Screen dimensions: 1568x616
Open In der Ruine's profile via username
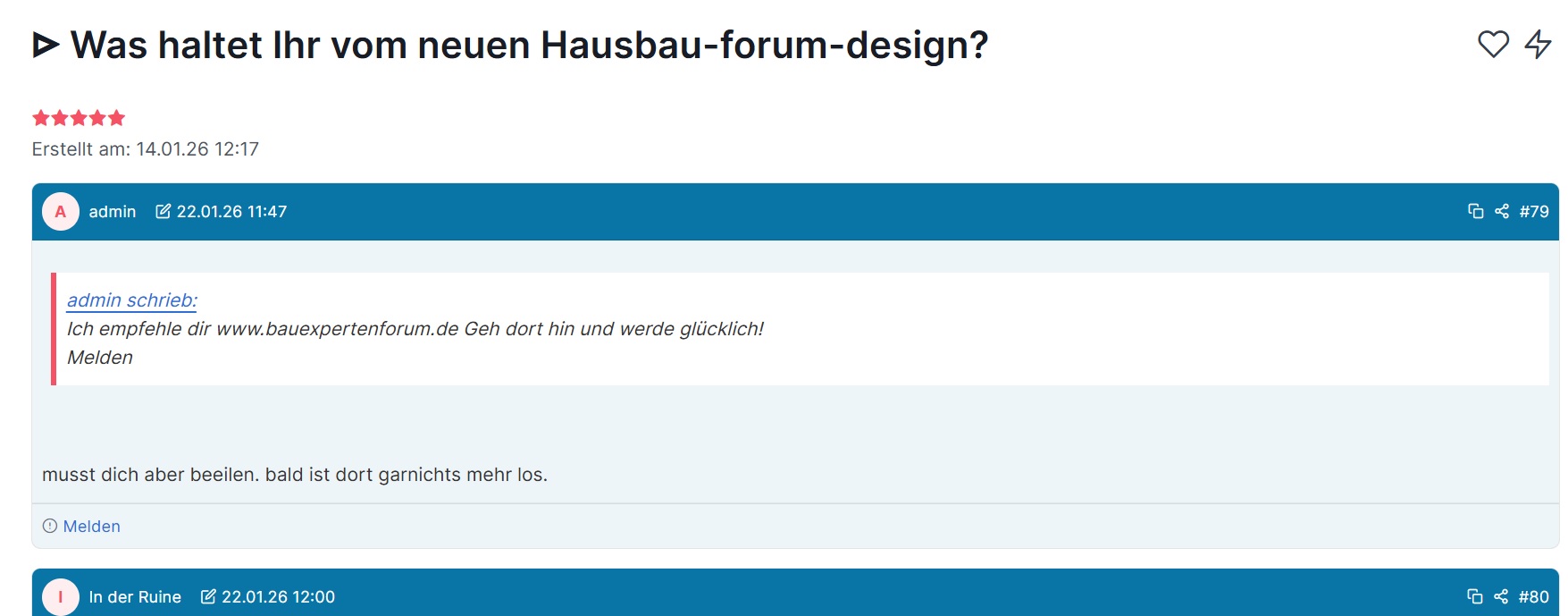136,595
